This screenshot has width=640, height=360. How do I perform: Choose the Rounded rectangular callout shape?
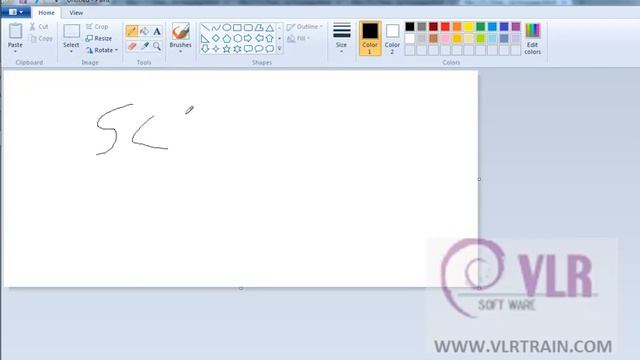[x=248, y=49]
